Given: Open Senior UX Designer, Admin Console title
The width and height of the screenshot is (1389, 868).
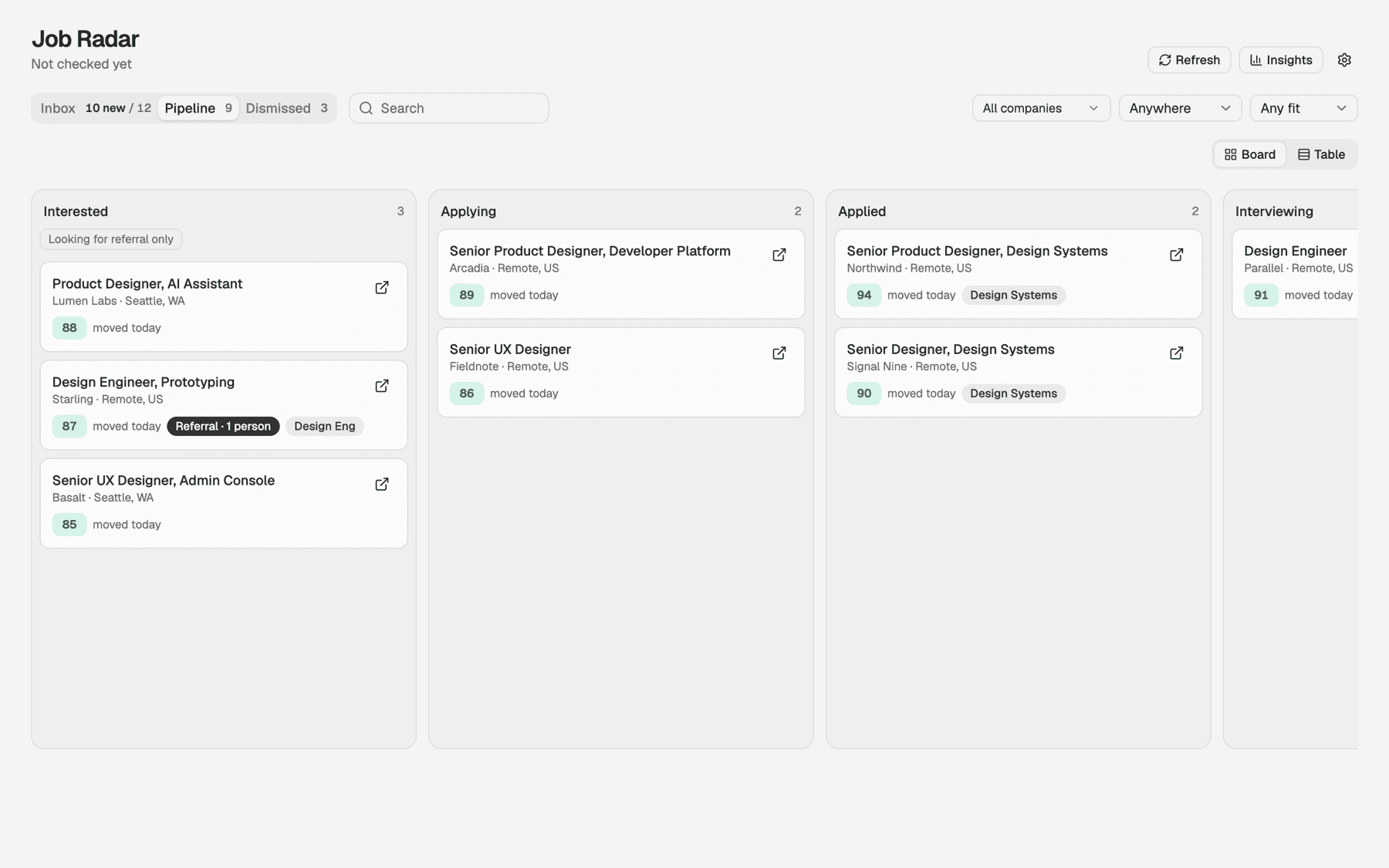Looking at the screenshot, I should tap(164, 480).
